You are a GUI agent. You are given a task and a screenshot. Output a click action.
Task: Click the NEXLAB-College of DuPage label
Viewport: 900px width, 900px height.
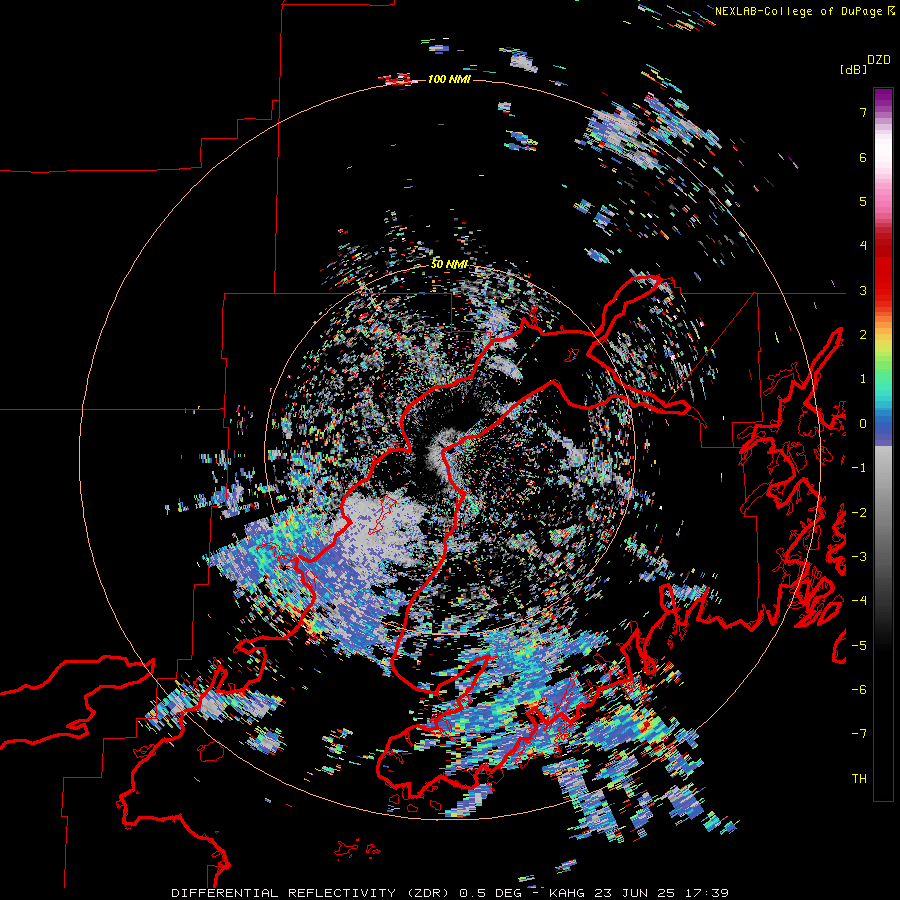point(798,11)
